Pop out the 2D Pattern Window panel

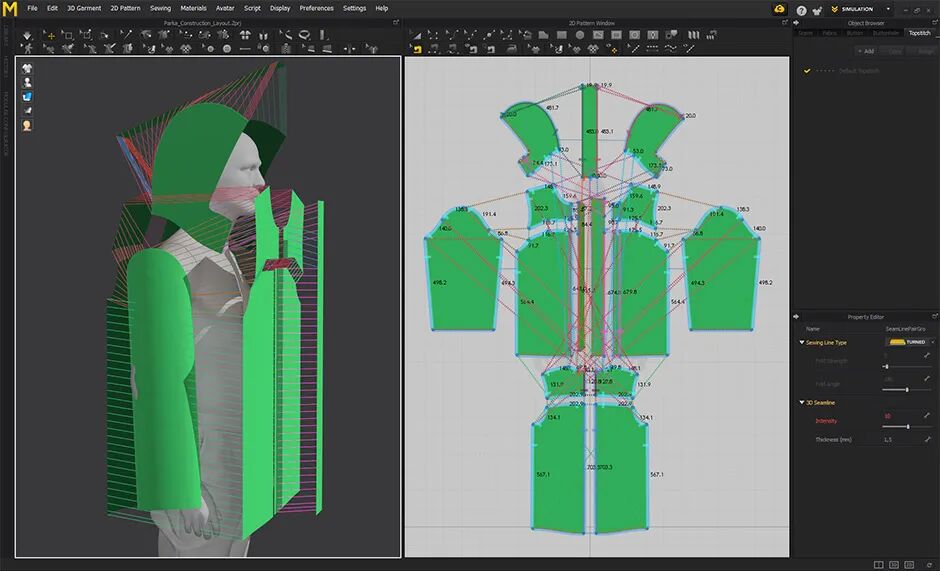point(785,22)
